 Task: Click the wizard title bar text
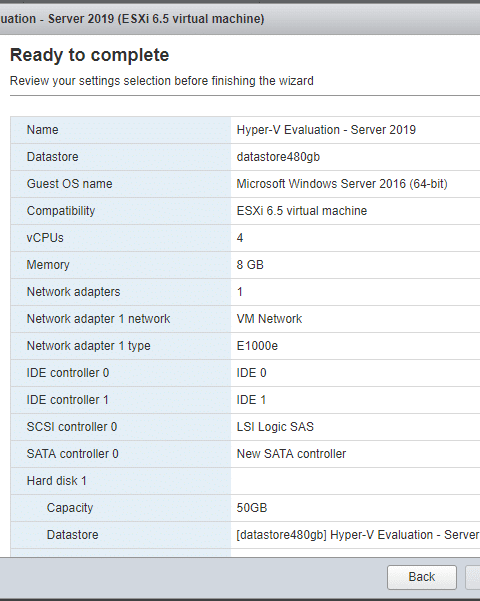(132, 19)
